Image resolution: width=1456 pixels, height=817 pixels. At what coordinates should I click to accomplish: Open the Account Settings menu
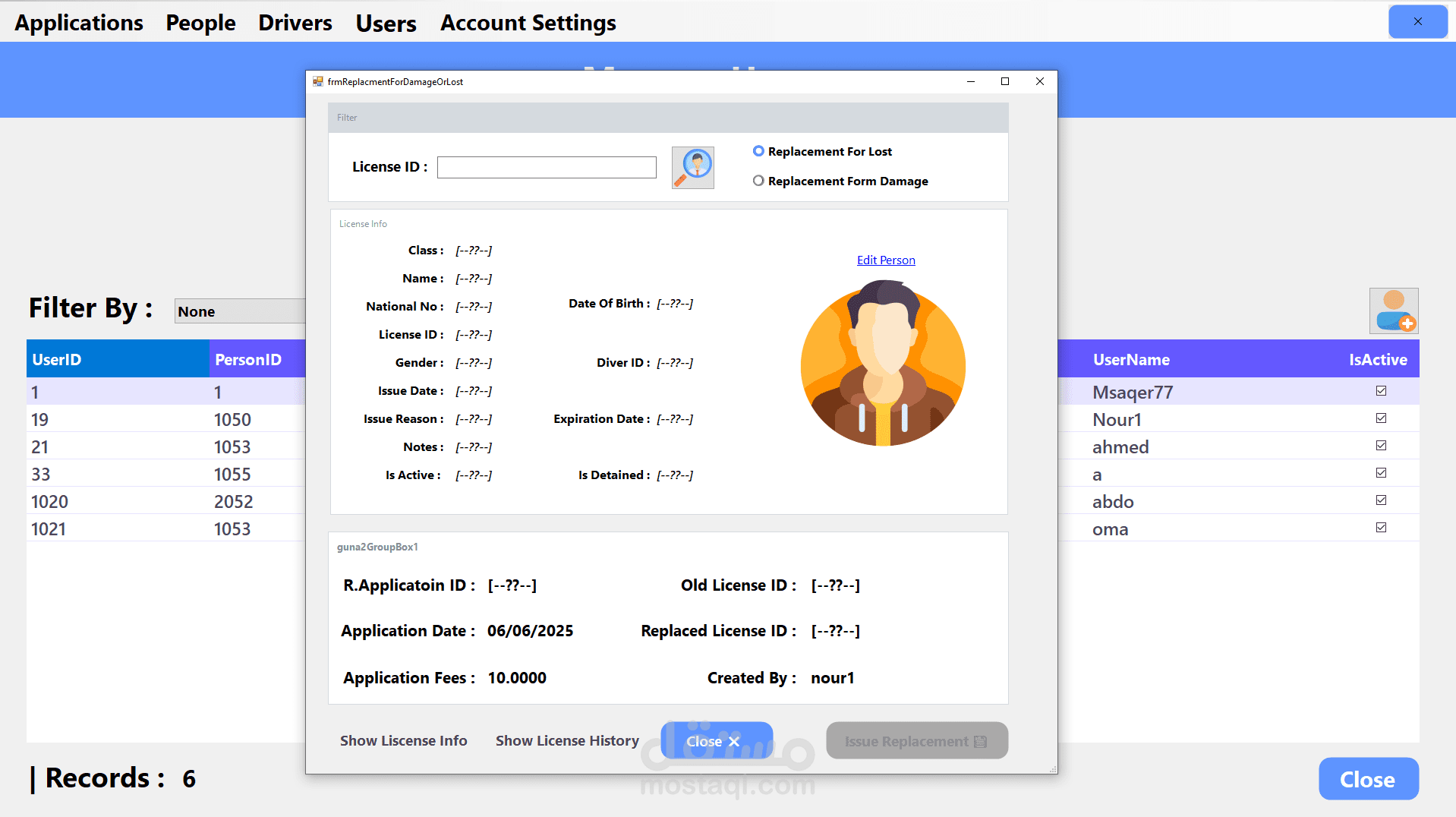coord(528,23)
